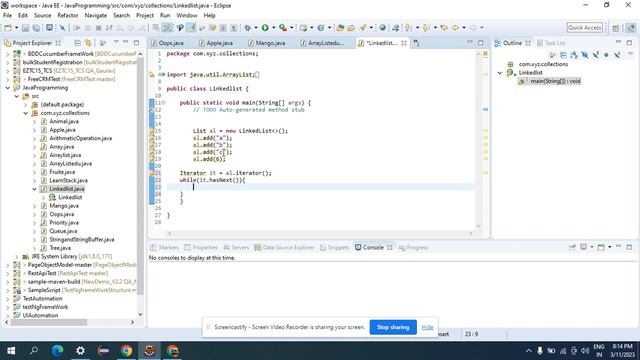
Task: Toggle Link with Editor in Project Explorer
Action: [x=89, y=43]
